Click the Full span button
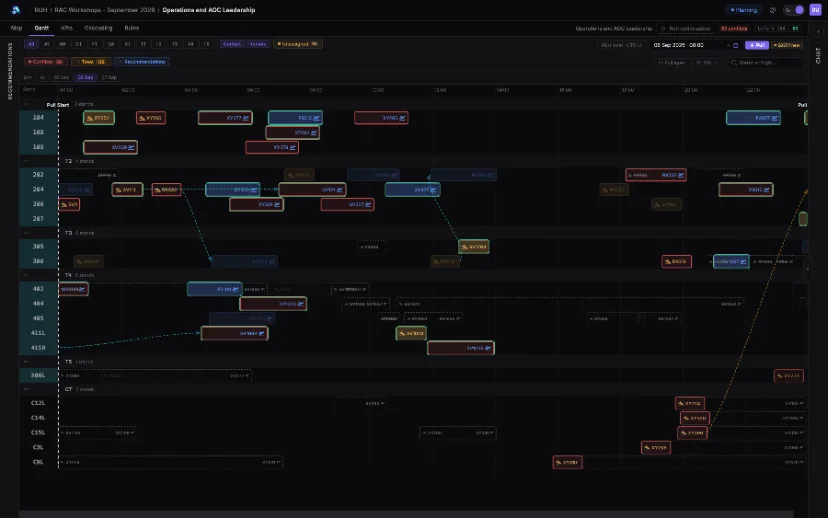 click(x=671, y=63)
